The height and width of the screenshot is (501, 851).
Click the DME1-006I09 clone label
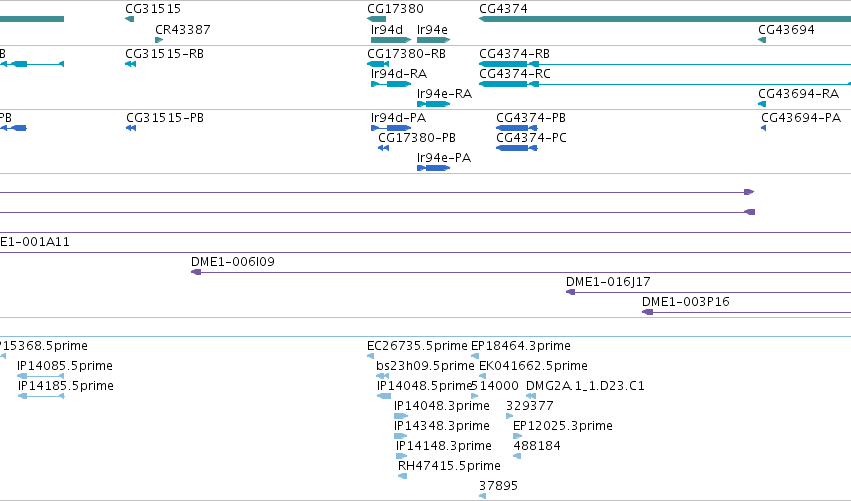click(x=233, y=262)
